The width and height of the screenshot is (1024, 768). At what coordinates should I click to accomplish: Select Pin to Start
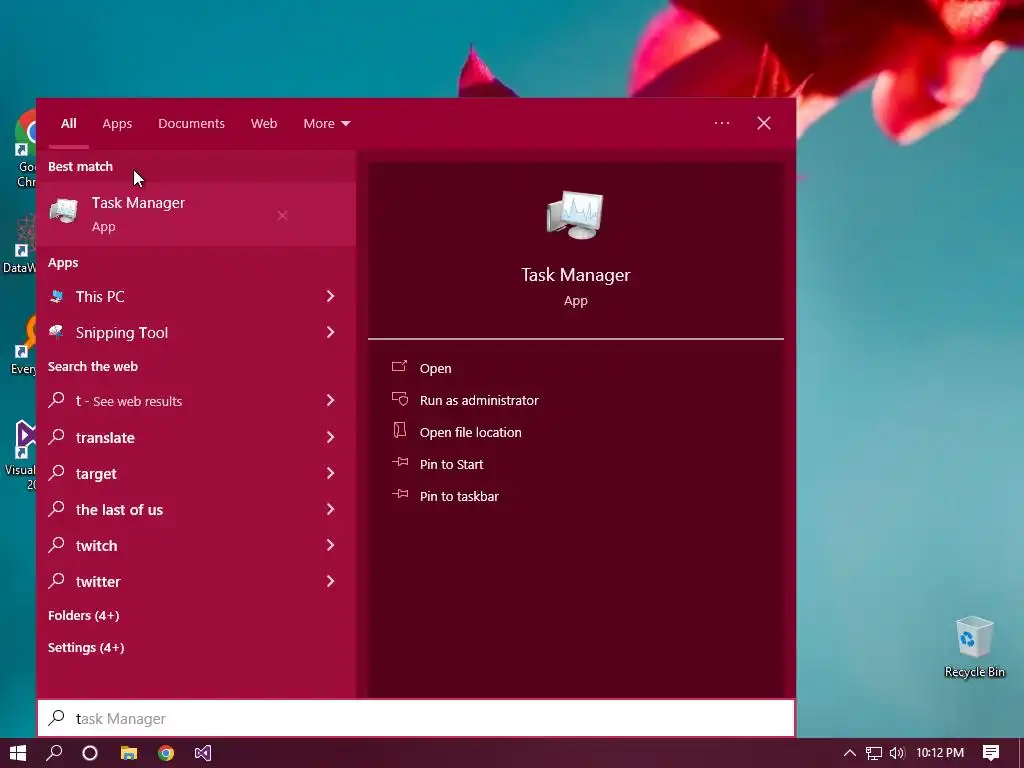451,464
